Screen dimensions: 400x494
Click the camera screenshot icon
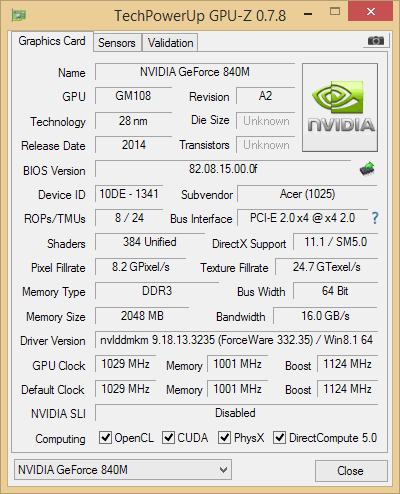click(376, 41)
